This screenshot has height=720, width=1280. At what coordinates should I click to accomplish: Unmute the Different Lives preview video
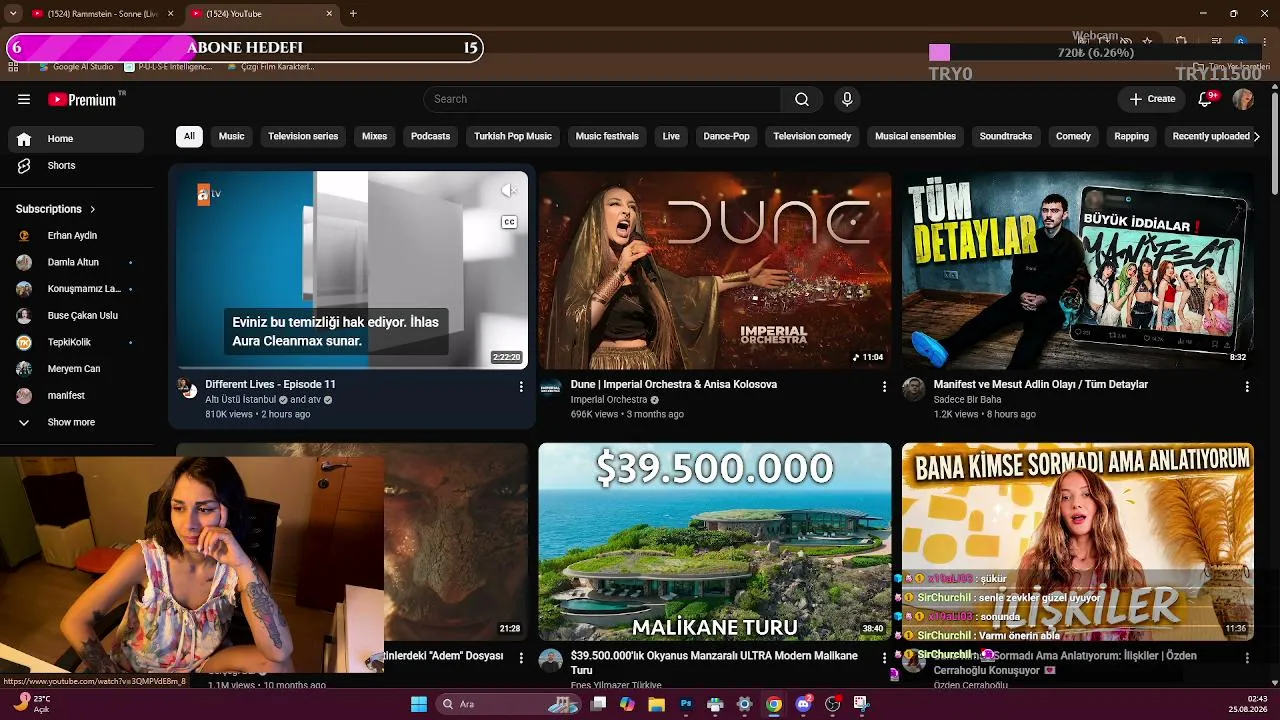click(x=509, y=191)
